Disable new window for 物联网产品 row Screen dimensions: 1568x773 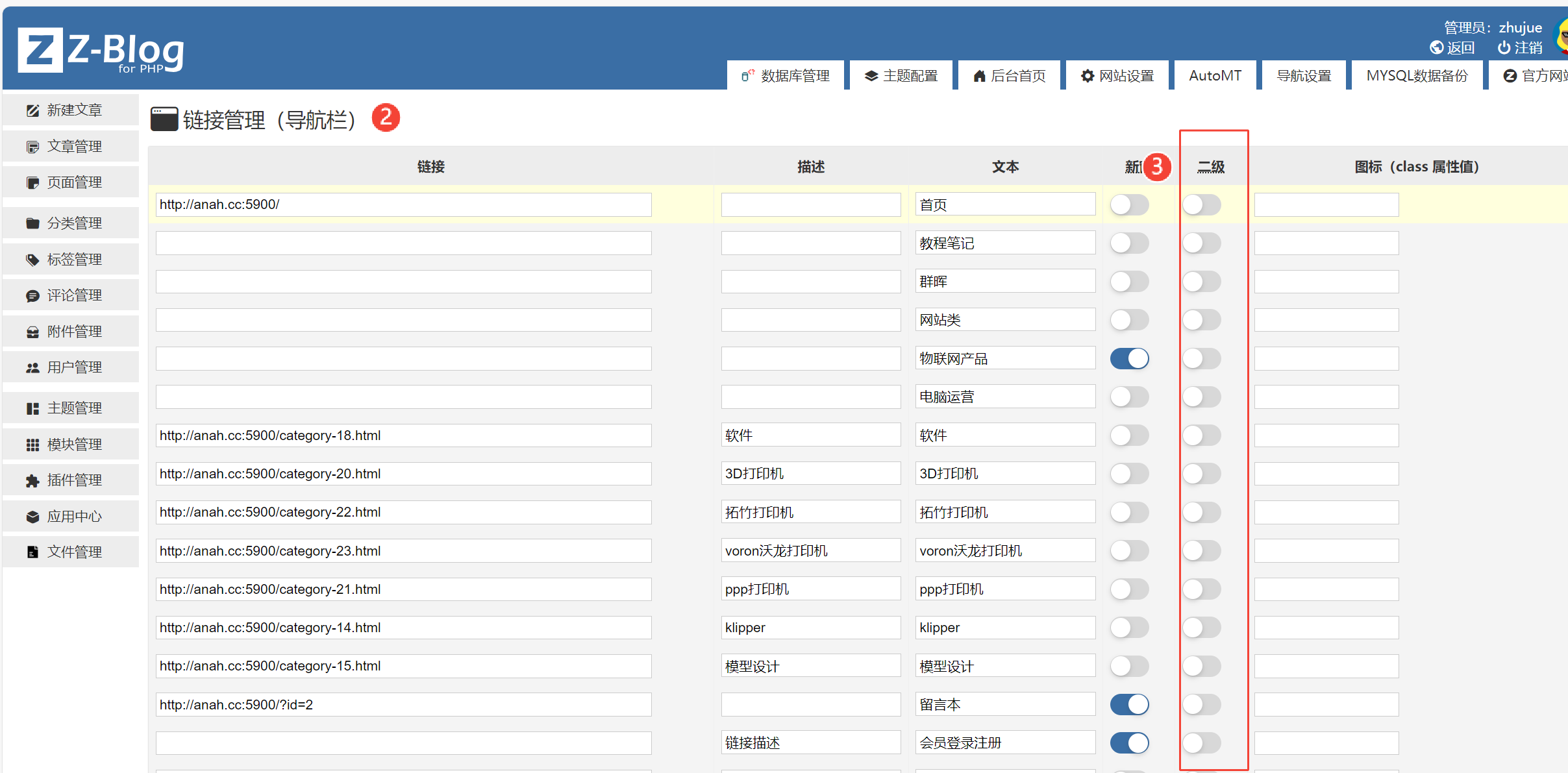point(1129,358)
